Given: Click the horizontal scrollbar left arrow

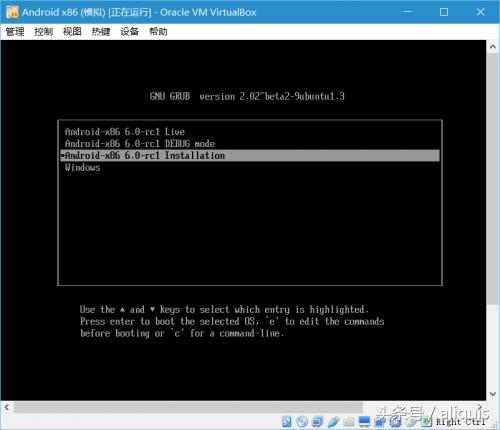Looking at the screenshot, I should coord(7,407).
